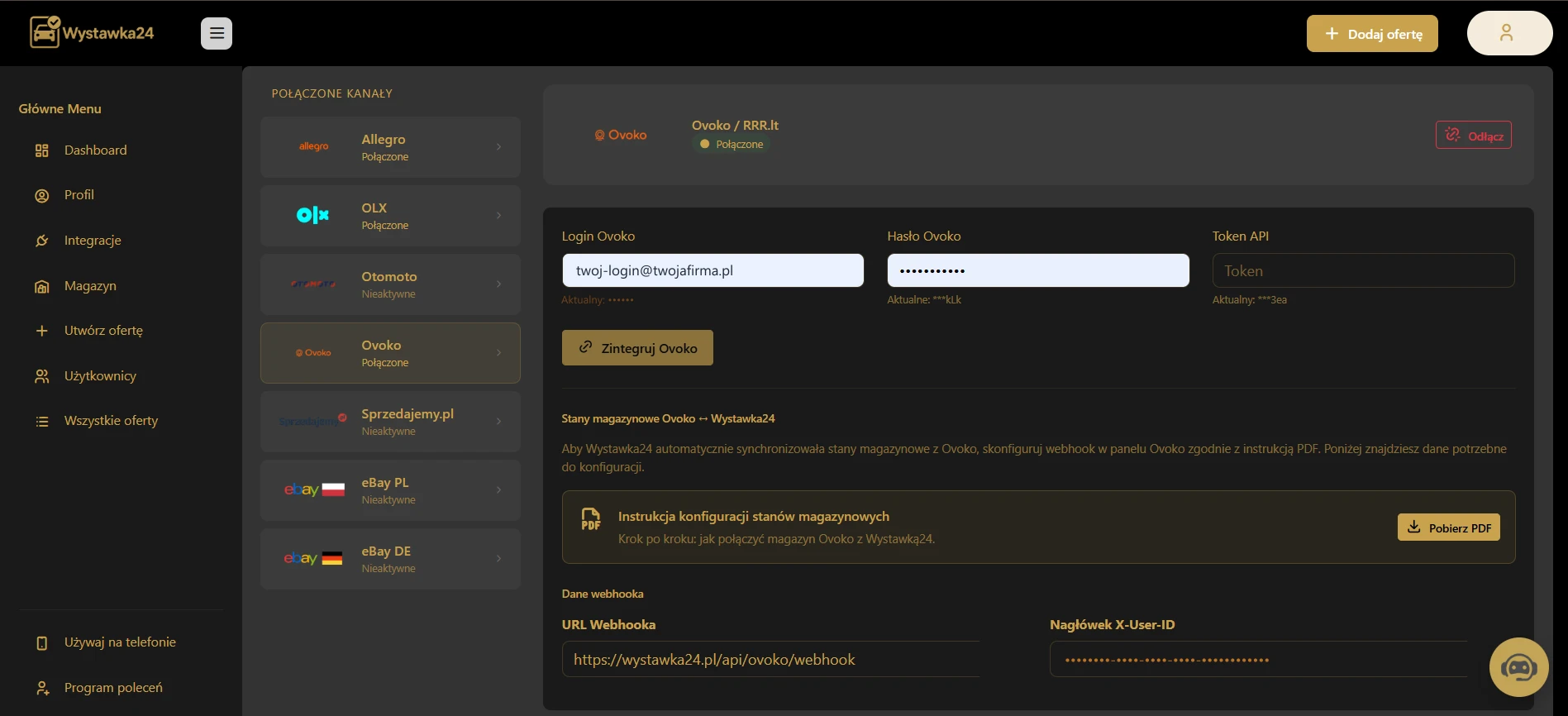This screenshot has width=1568, height=716.
Task: Click the eBay DE logo with flag
Action: coord(313,558)
